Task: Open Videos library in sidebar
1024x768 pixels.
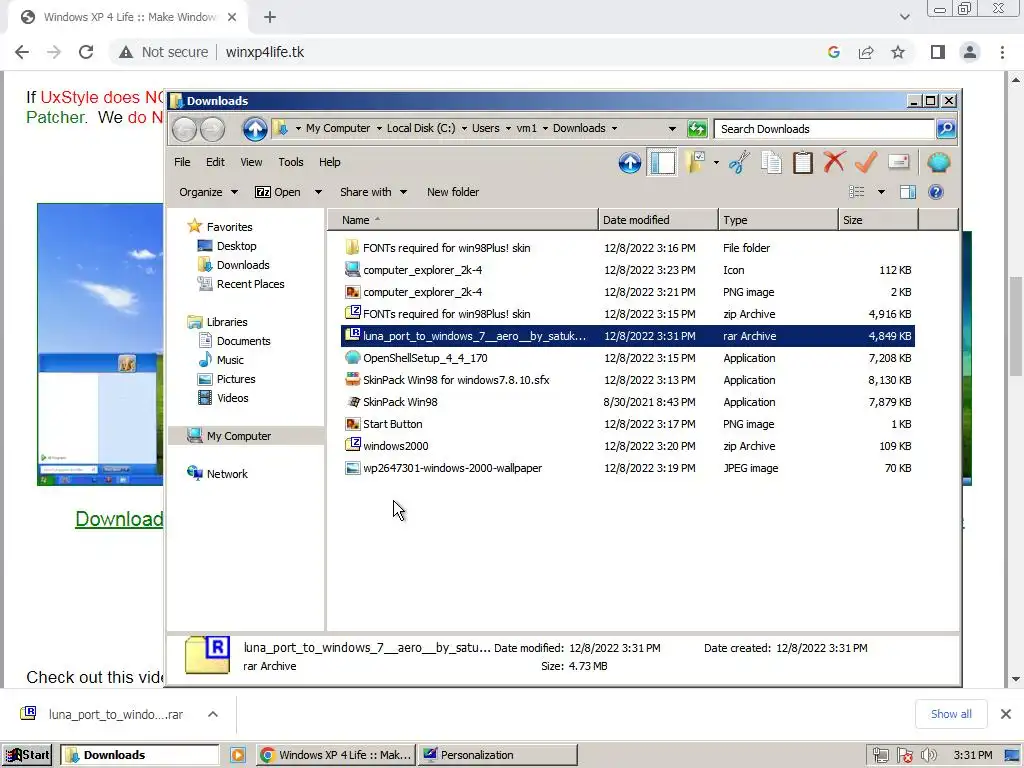Action: coord(223,398)
